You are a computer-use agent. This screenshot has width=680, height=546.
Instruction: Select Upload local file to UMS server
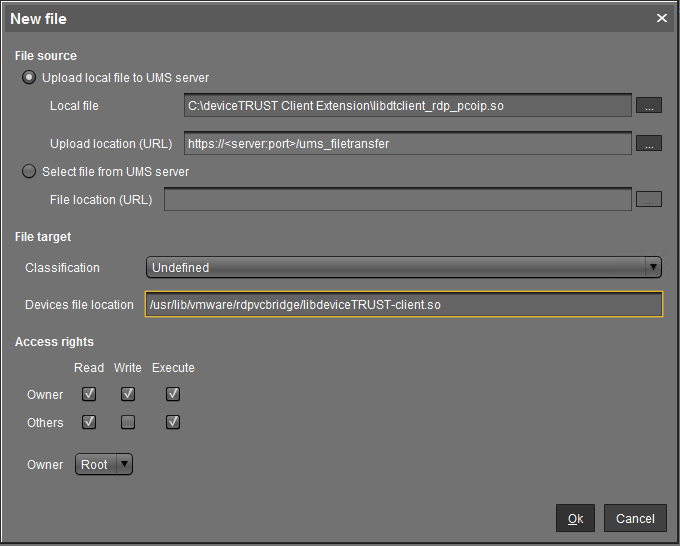coord(29,77)
